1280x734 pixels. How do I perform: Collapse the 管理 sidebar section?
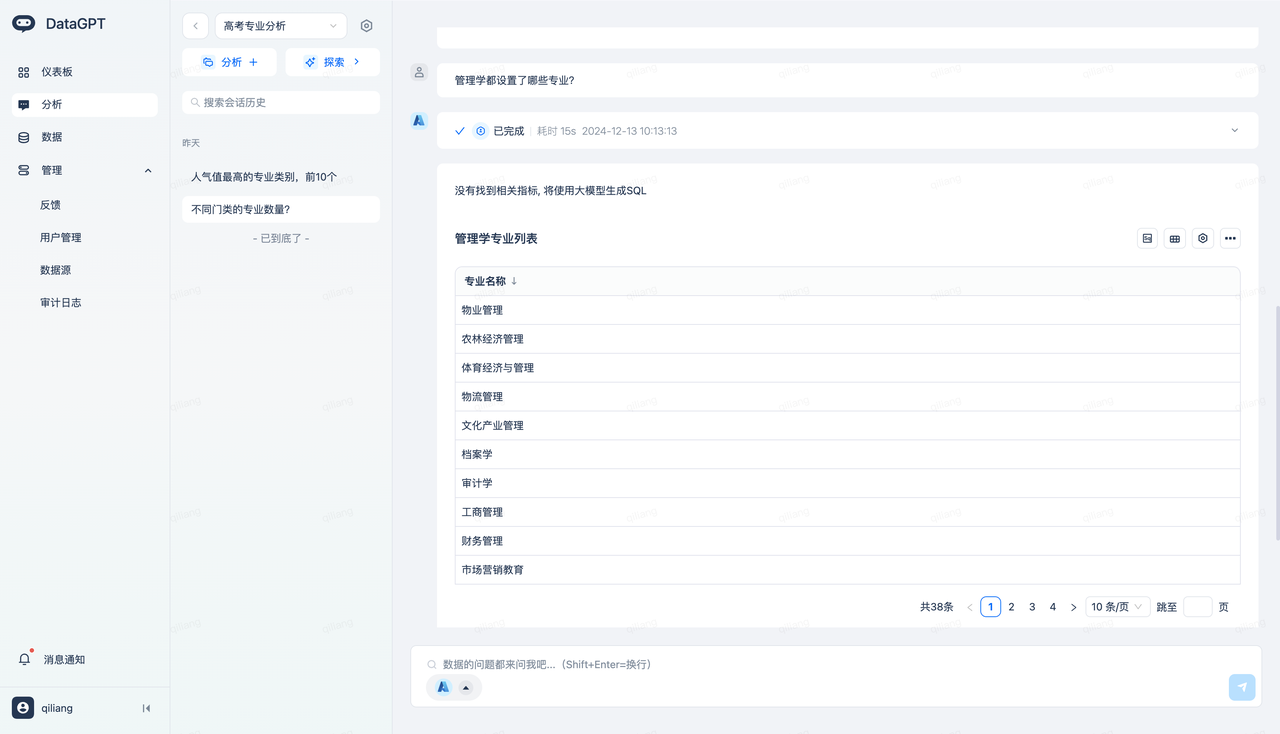(x=148, y=171)
